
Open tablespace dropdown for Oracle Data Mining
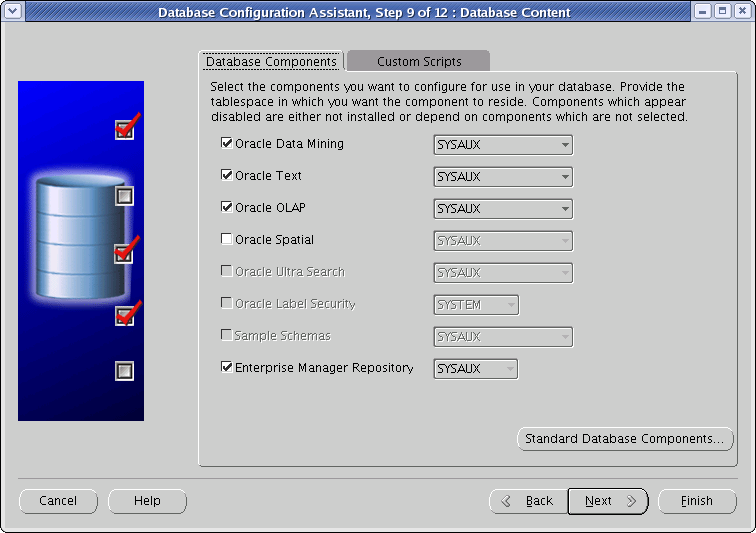pyautogui.click(x=503, y=145)
